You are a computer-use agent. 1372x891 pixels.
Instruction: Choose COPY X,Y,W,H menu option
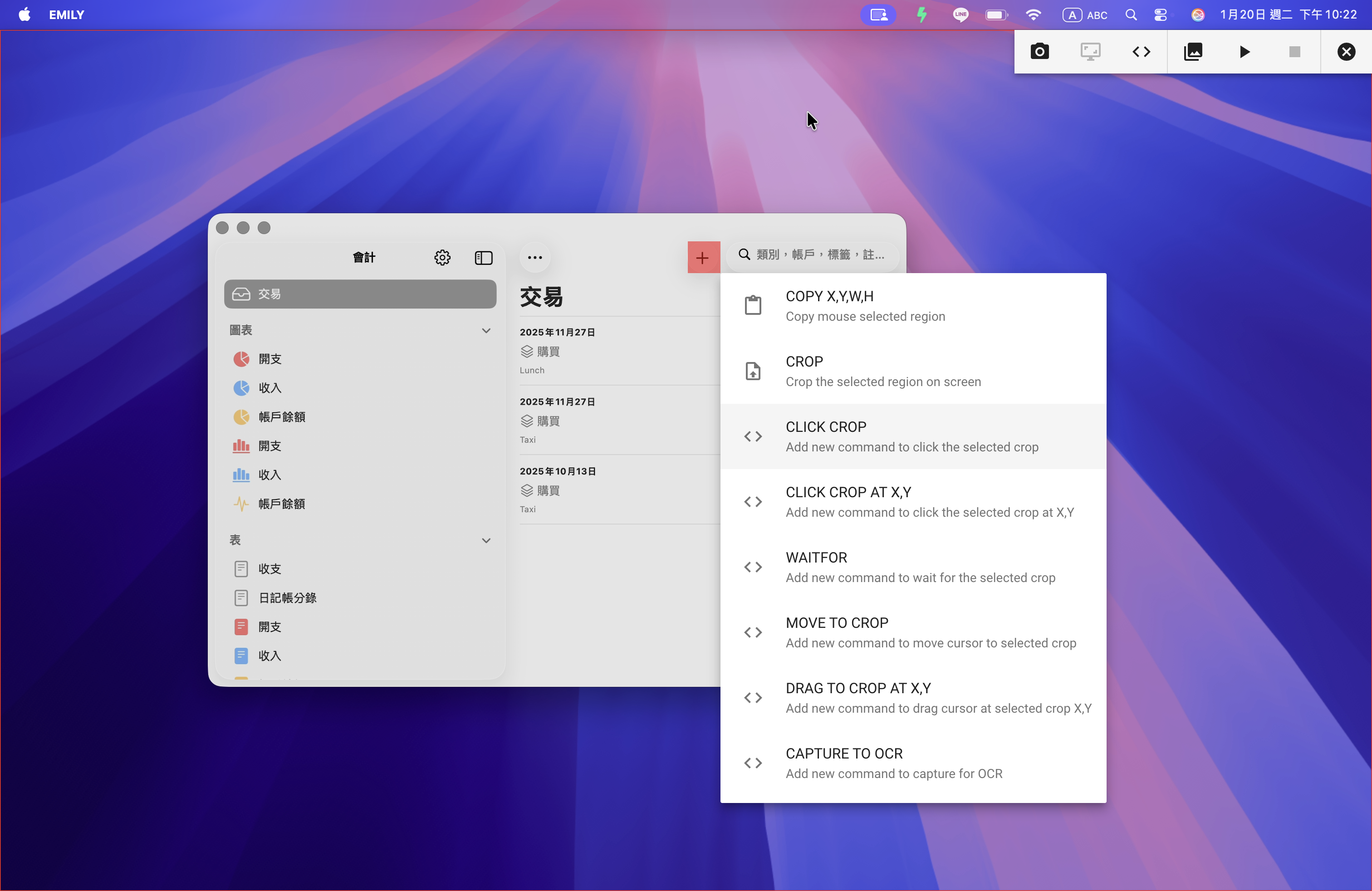(912, 305)
